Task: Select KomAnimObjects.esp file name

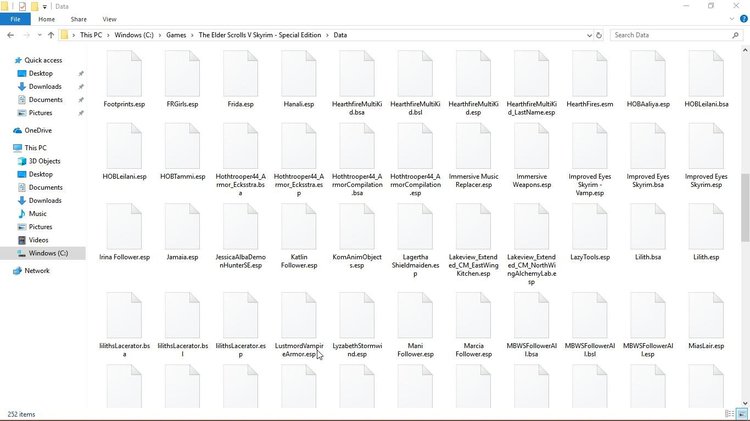Action: pos(357,261)
